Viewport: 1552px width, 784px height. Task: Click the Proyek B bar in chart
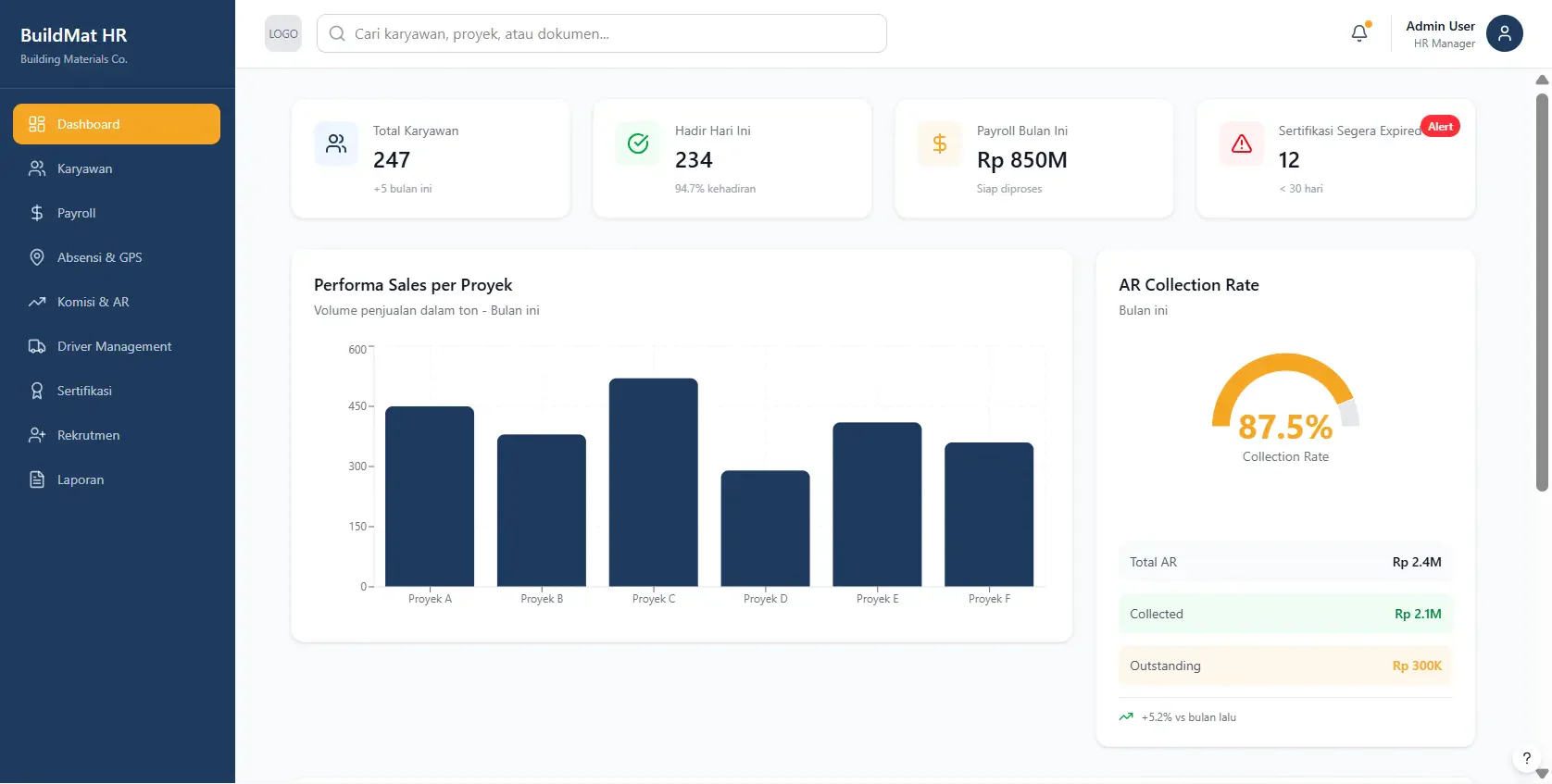(542, 510)
